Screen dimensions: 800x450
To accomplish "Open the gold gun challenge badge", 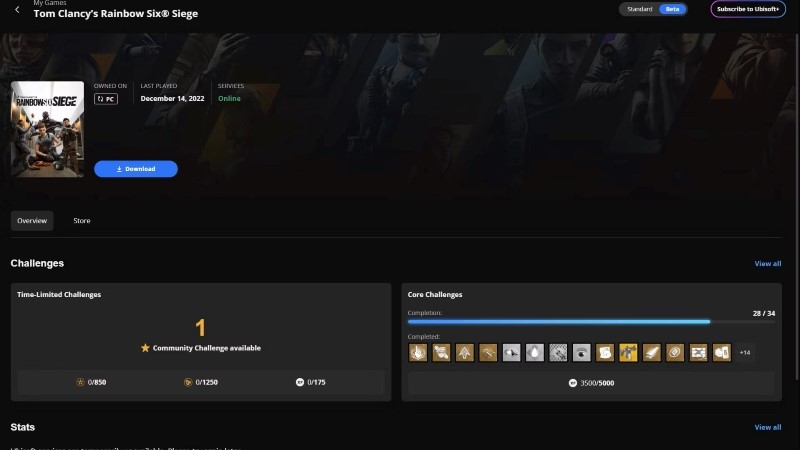I will tap(628, 353).
